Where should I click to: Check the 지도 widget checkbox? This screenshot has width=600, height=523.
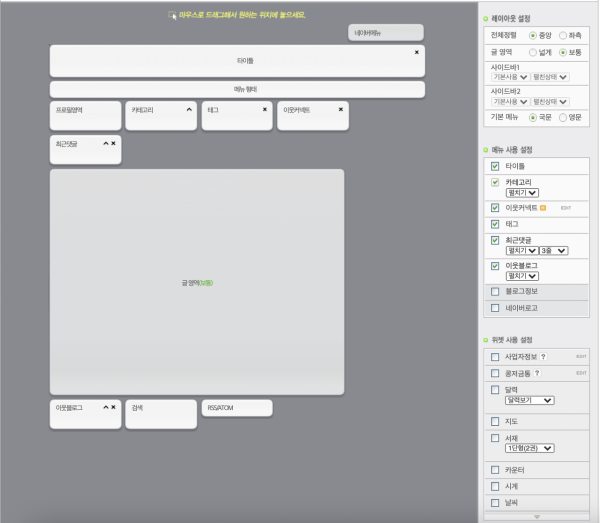495,421
